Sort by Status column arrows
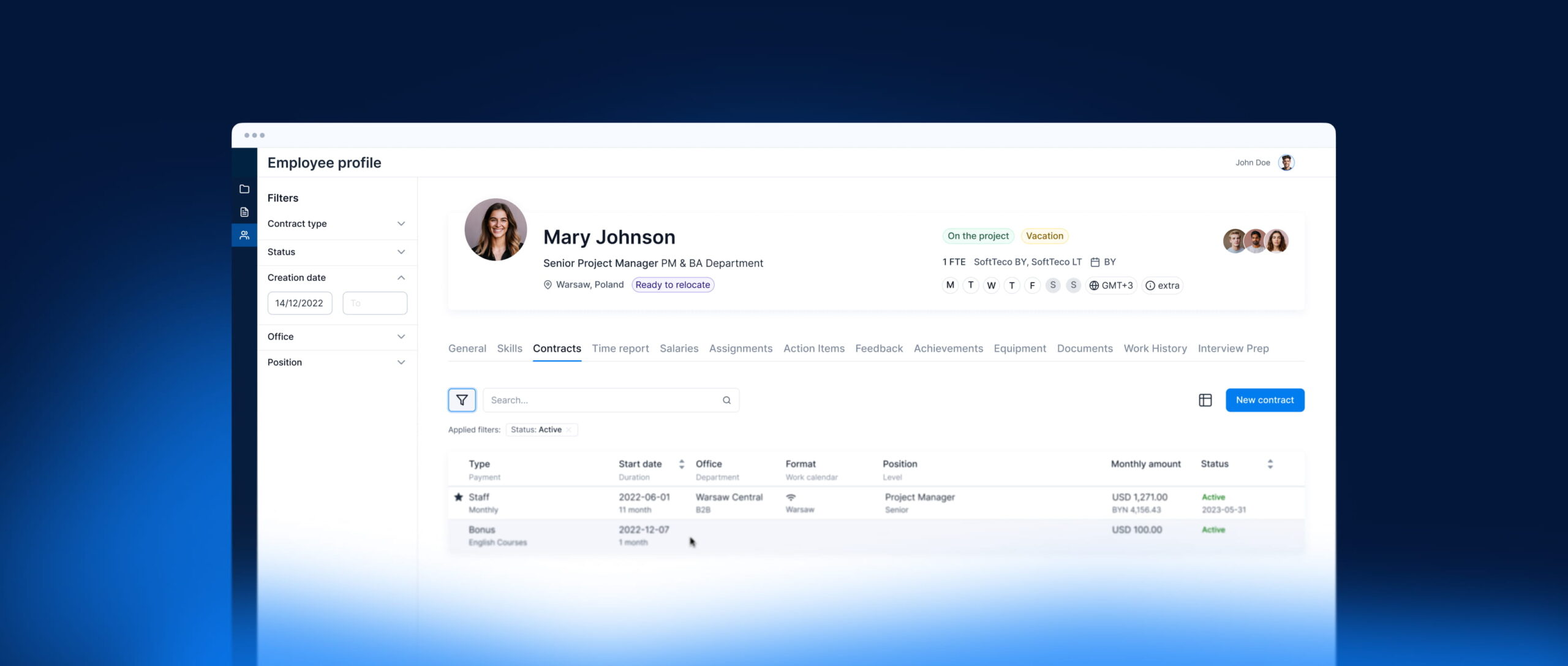 pos(1270,464)
